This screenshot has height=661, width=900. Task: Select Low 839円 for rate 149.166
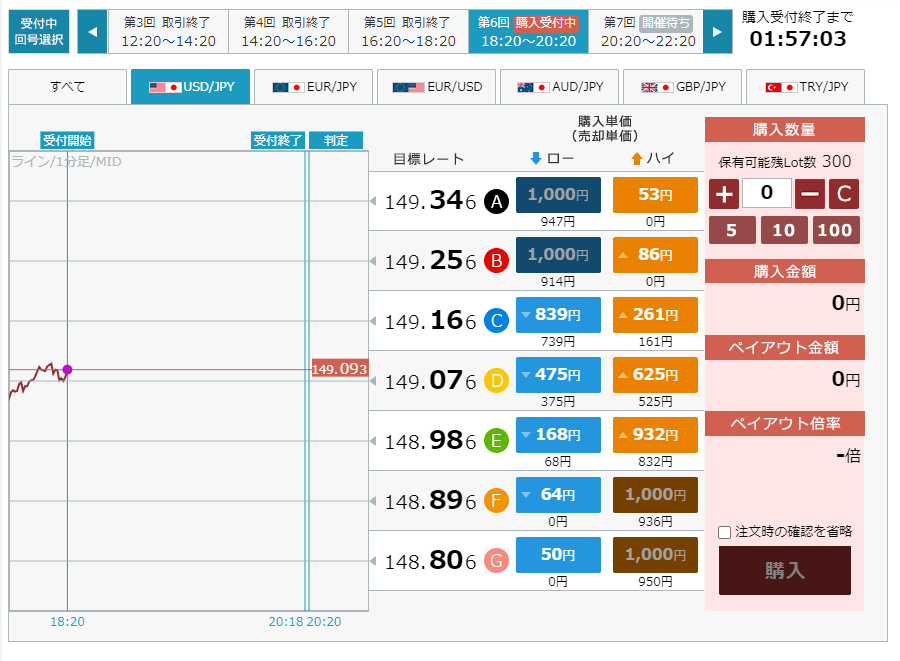pos(558,314)
